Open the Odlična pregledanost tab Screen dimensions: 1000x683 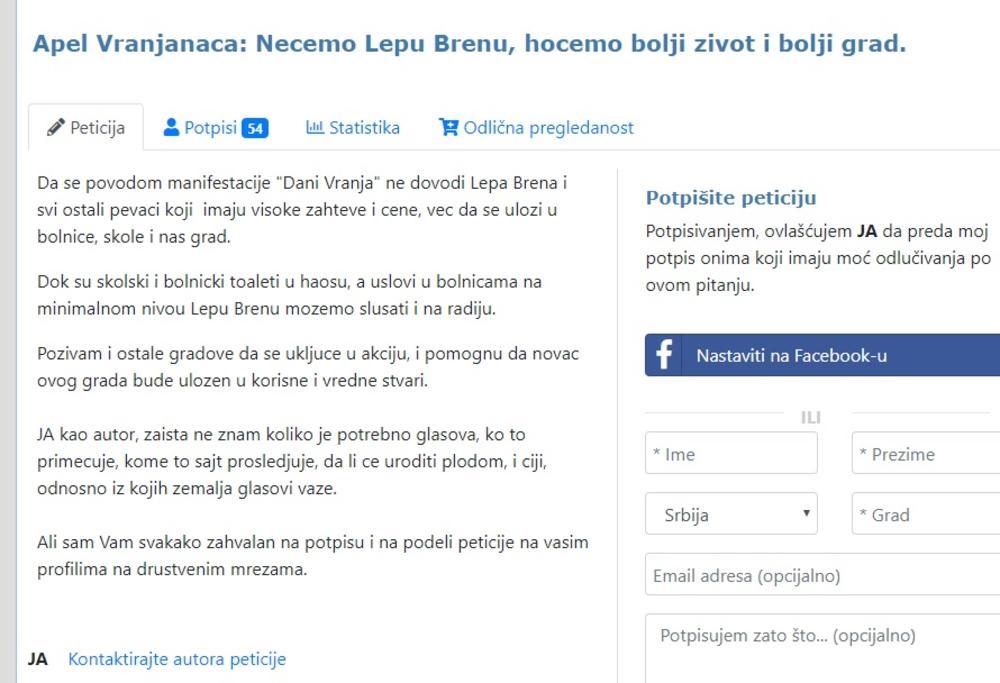(x=536, y=128)
